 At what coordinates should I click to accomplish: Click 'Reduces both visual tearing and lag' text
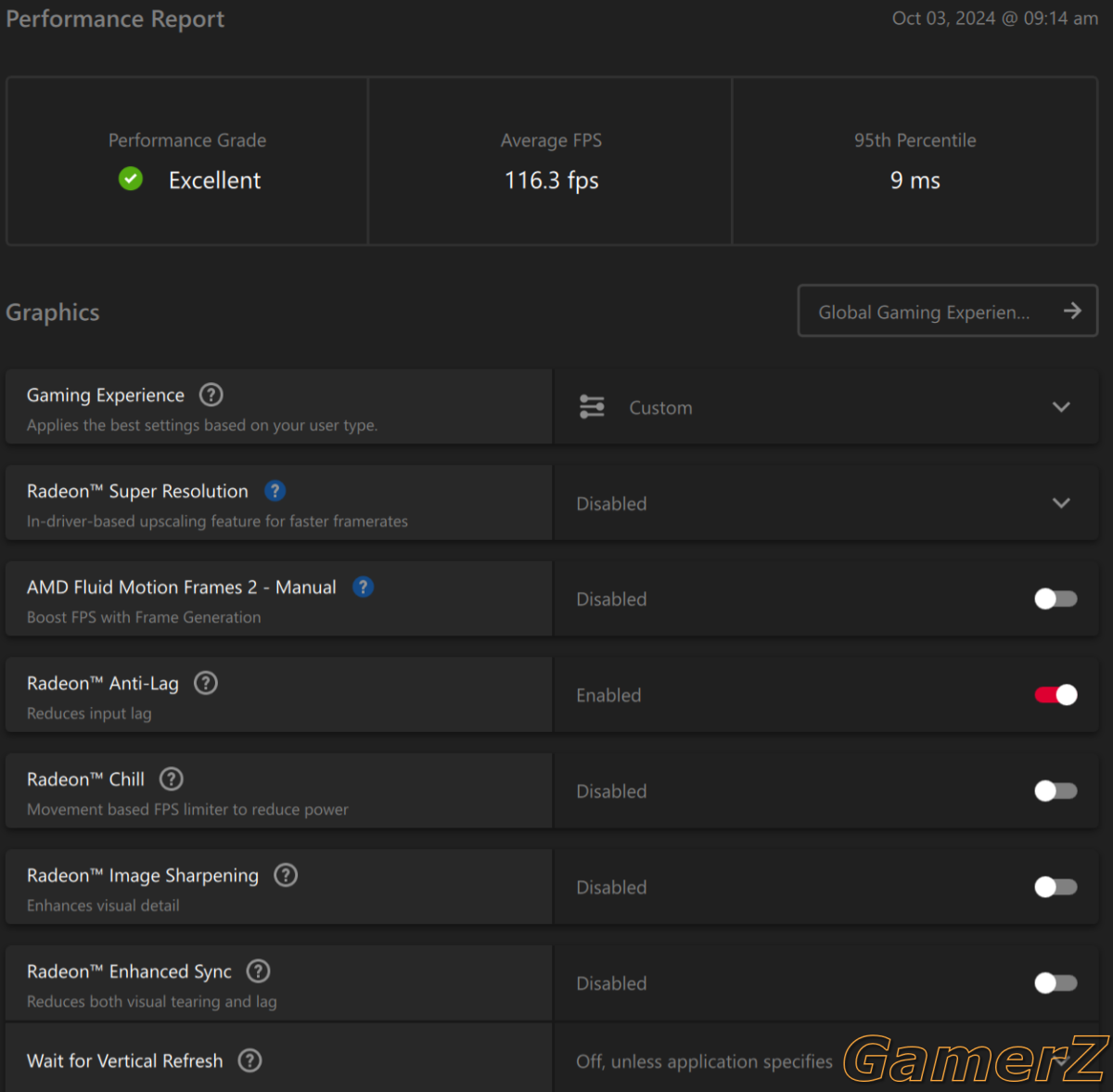152,1002
